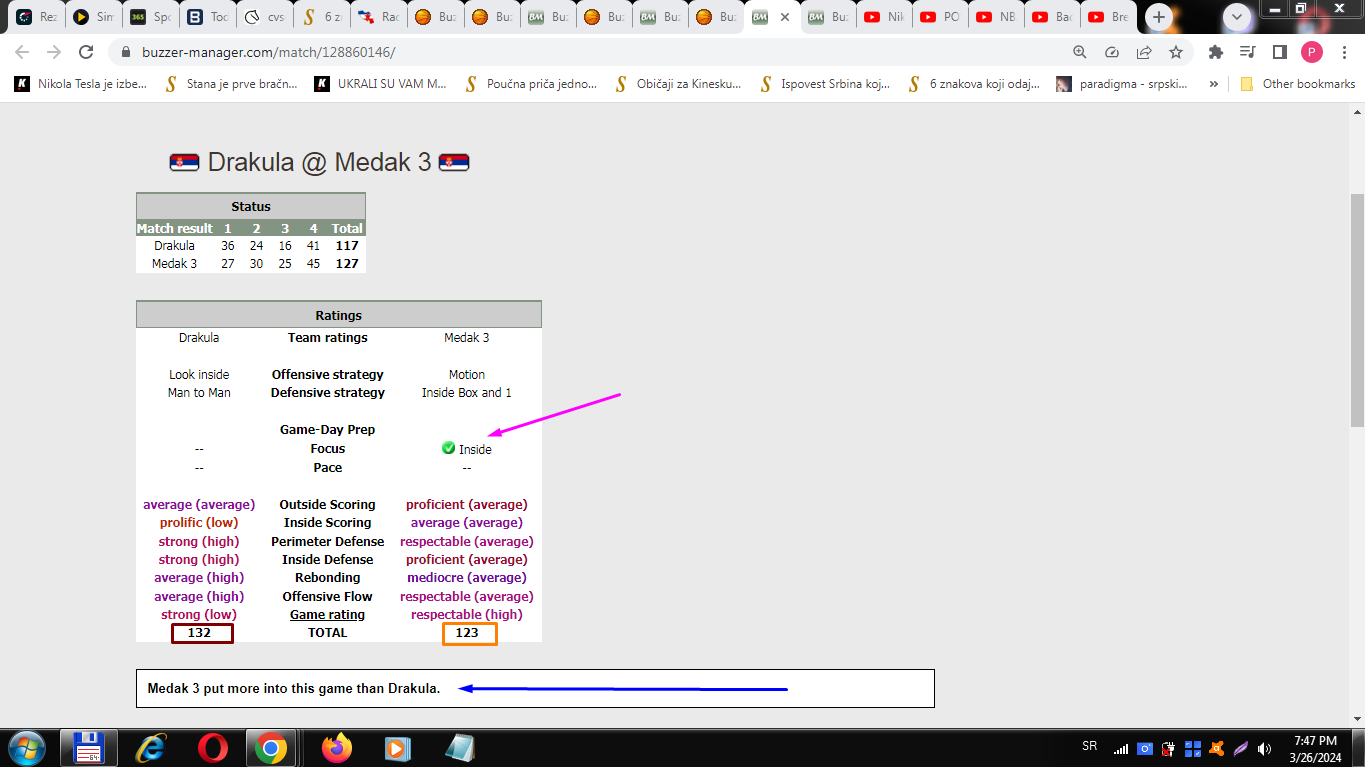Launch Firefox from the taskbar
Screen dimensions: 1365x767
click(x=337, y=748)
